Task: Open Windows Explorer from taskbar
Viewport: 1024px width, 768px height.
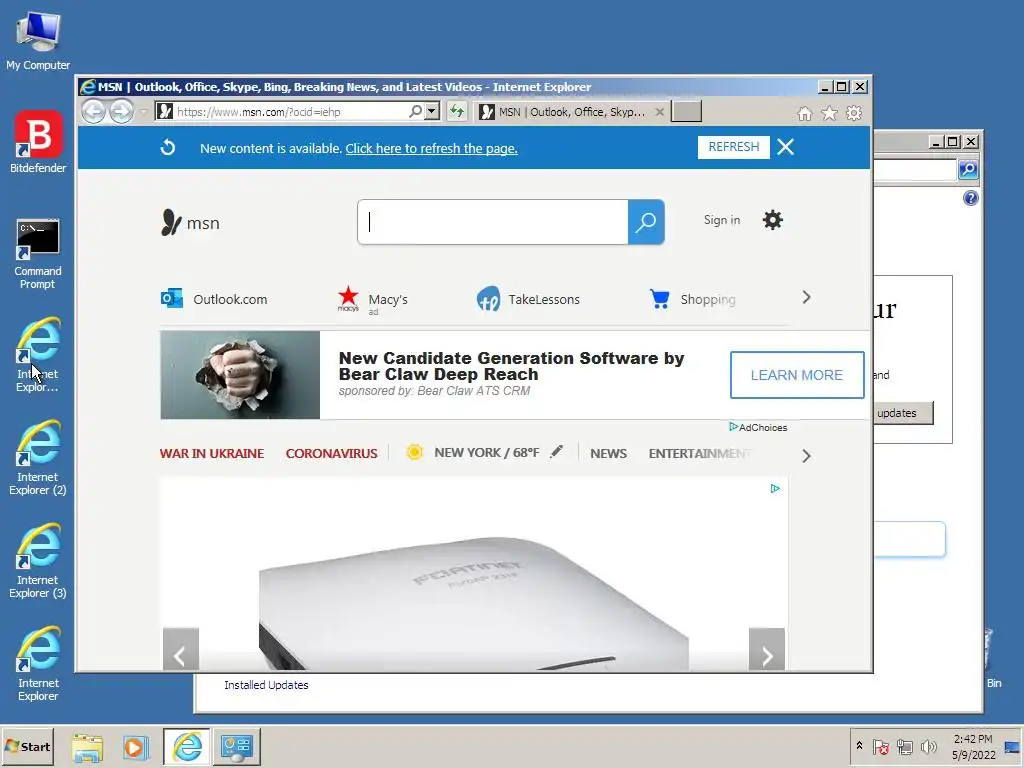Action: pos(87,746)
